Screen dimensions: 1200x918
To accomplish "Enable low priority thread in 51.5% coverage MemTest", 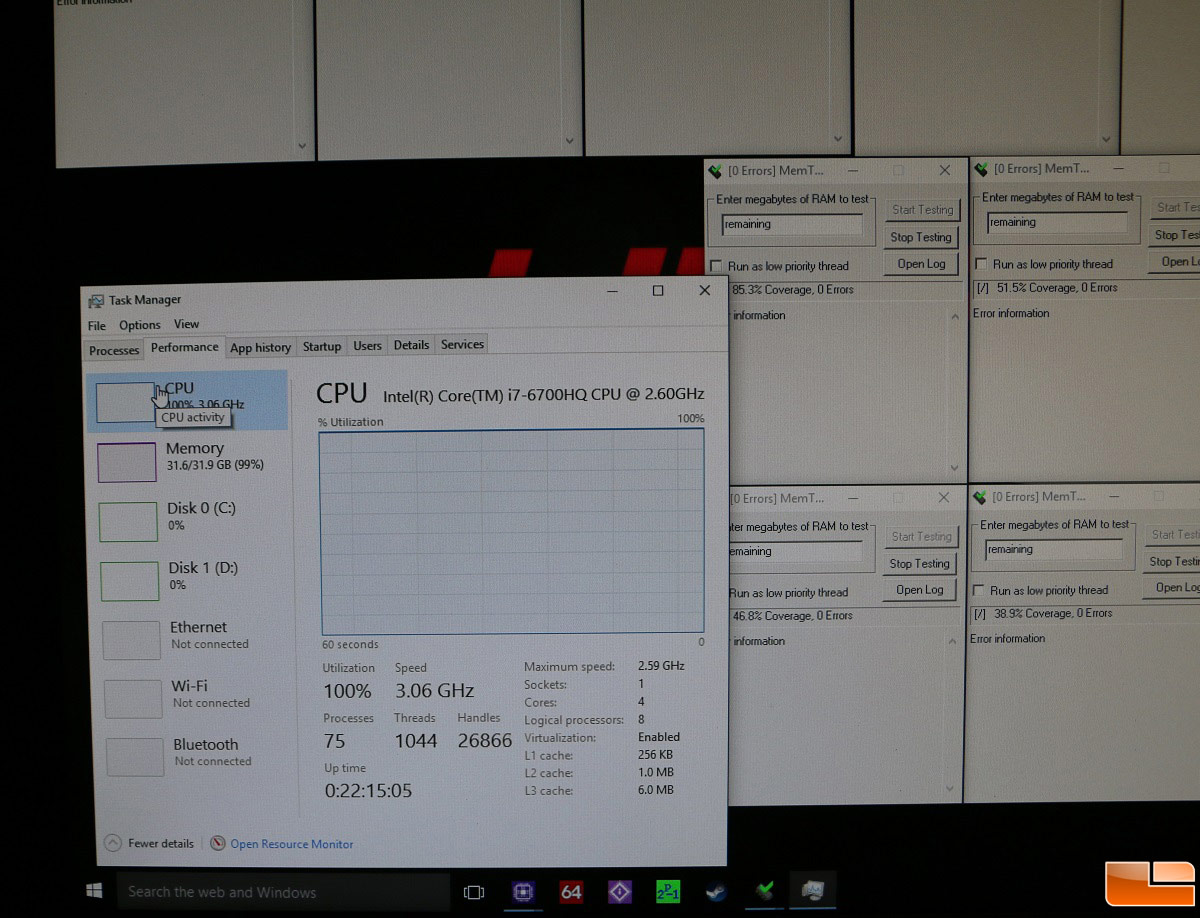I will pyautogui.click(x=980, y=264).
